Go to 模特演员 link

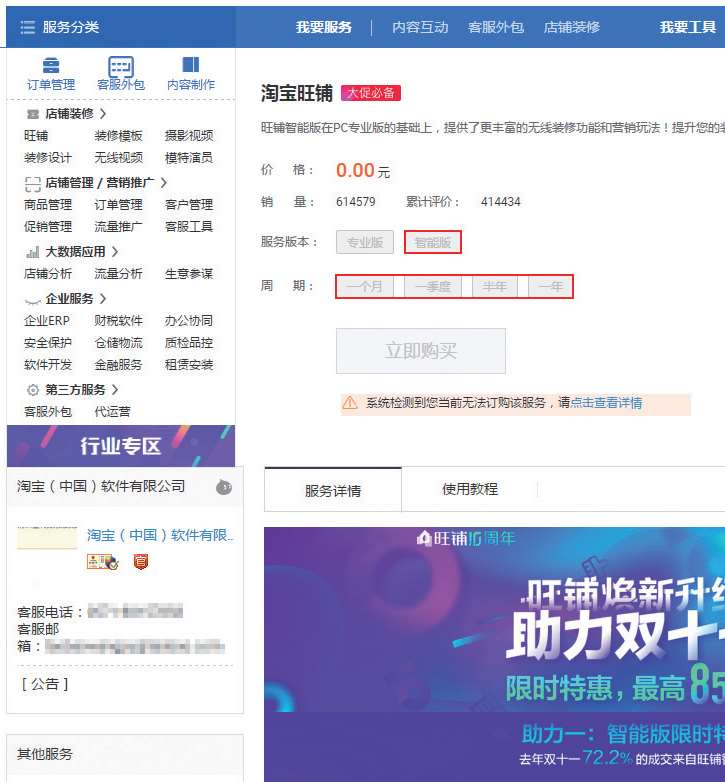pos(189,158)
